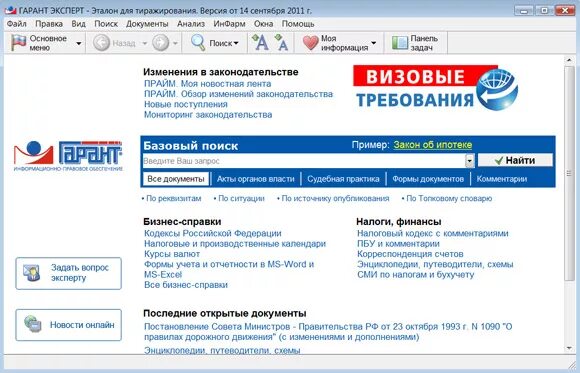Viewport: 580px width, 373px height.
Task: Select the Формы документов tab
Action: tap(428, 179)
